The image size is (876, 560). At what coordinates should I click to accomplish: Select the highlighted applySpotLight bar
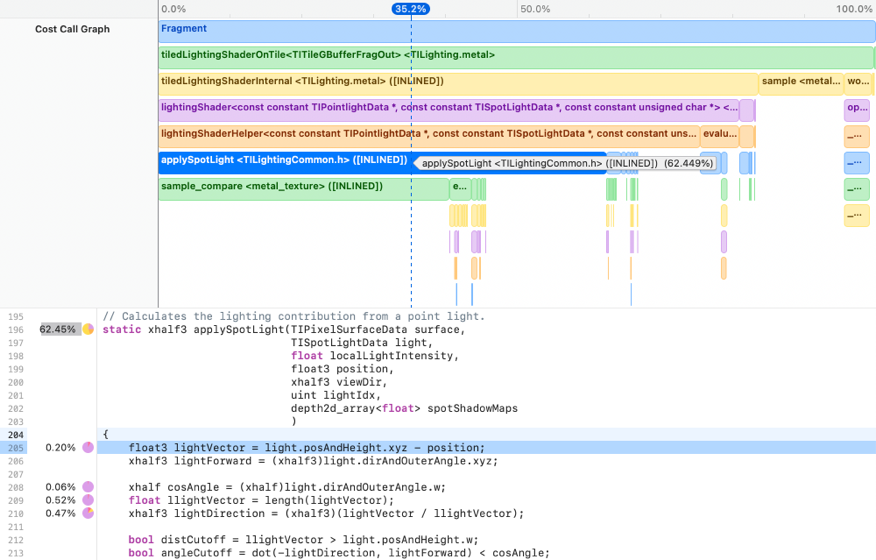[284, 160]
